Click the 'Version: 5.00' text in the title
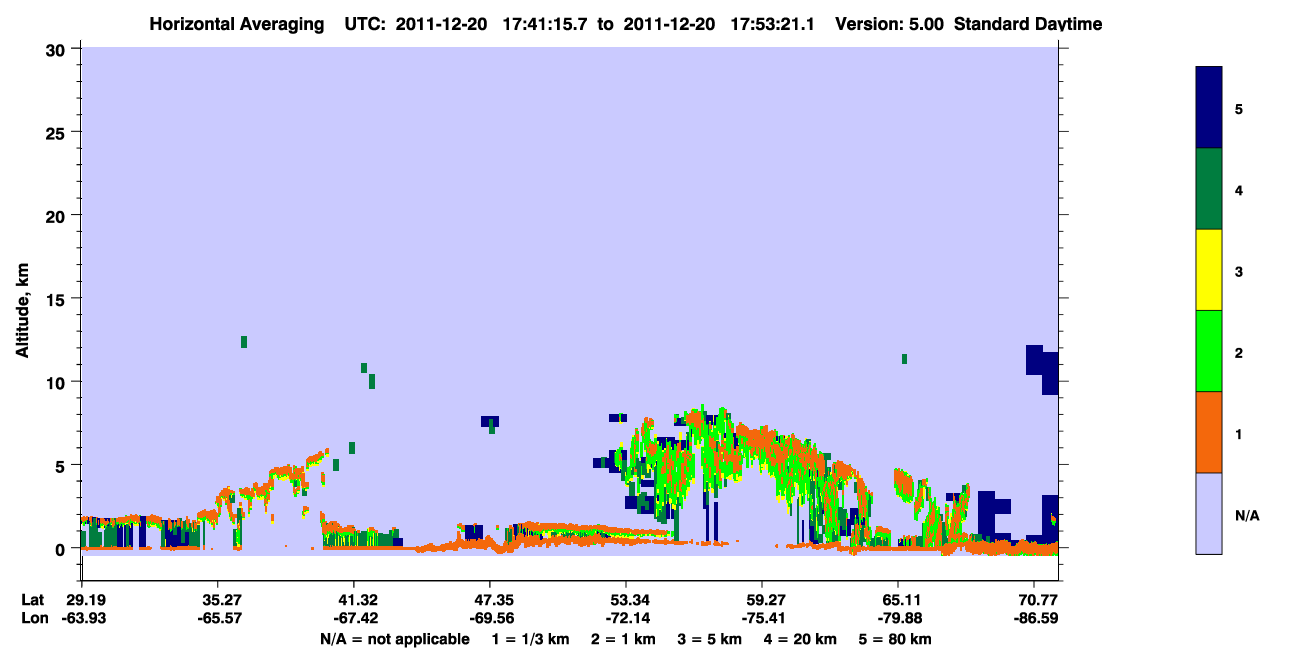The width and height of the screenshot is (1300, 667). pyautogui.click(x=888, y=24)
